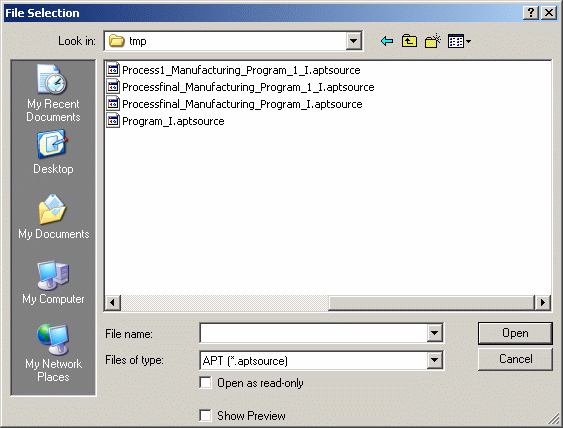The height and width of the screenshot is (428, 563).
Task: Go up one folder level
Action: pos(409,41)
